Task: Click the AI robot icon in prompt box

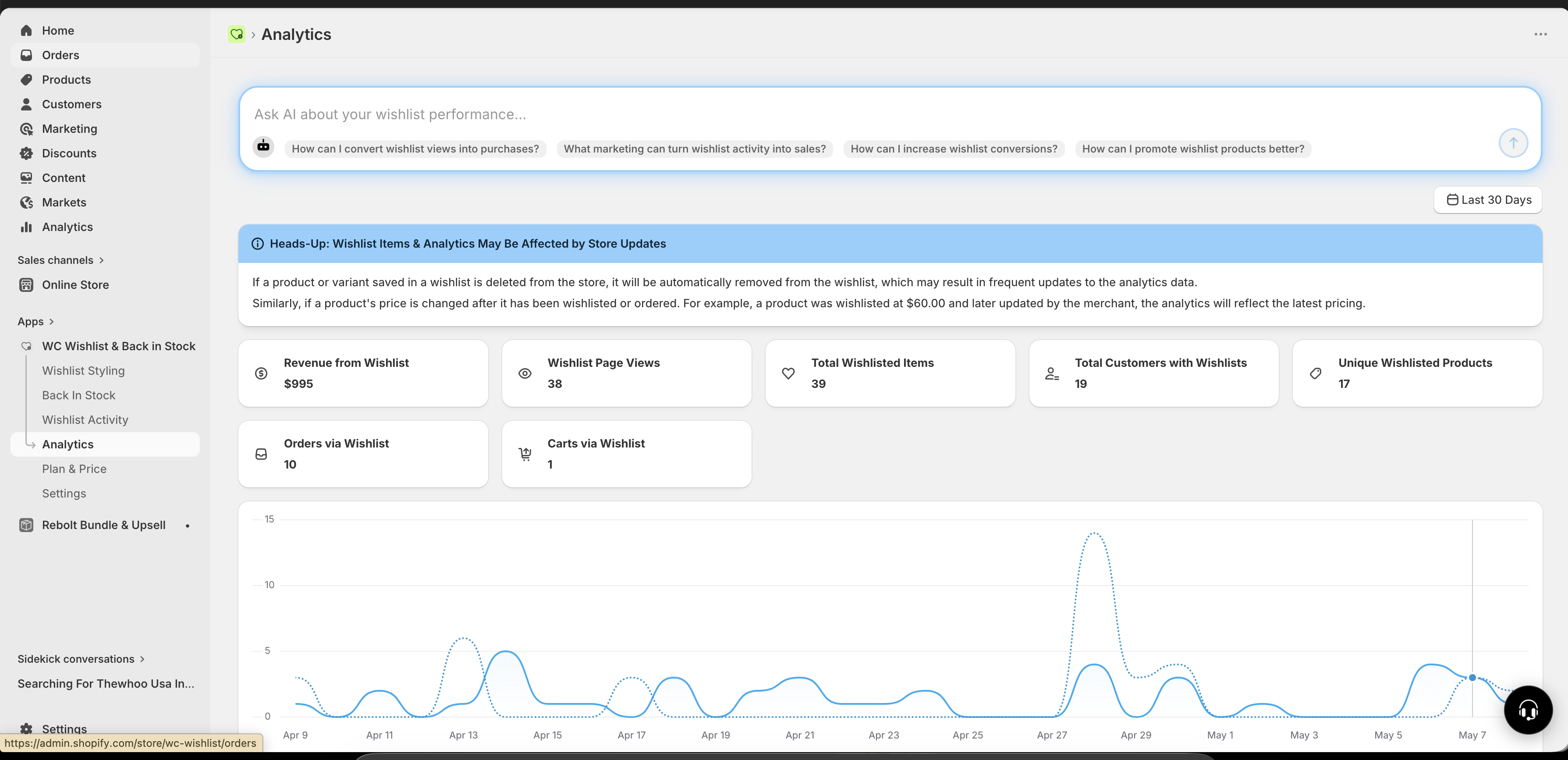Action: click(263, 146)
